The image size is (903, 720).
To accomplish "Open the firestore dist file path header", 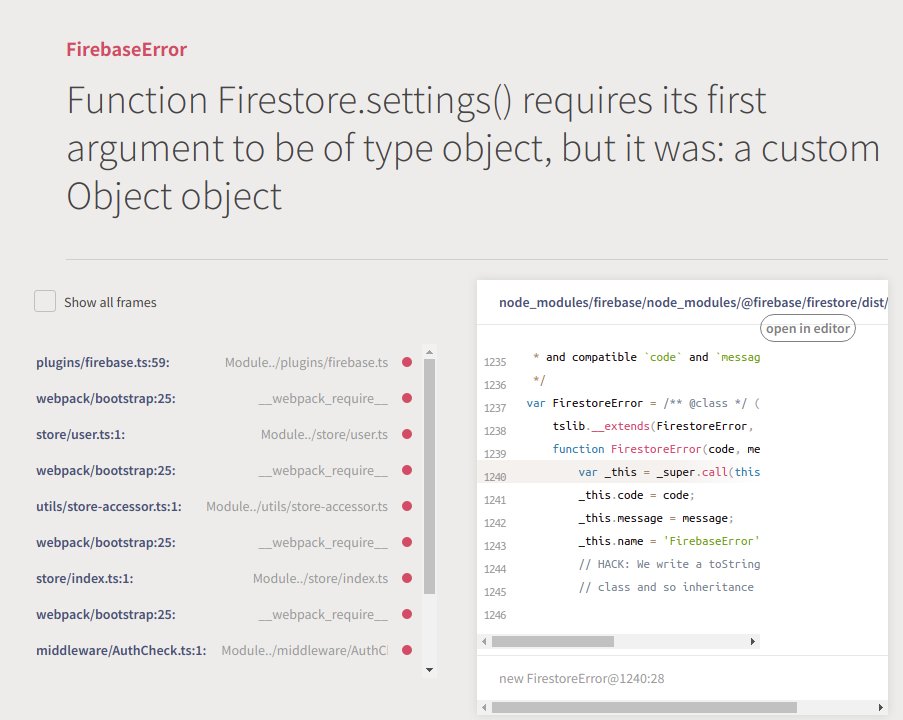I will click(x=693, y=302).
